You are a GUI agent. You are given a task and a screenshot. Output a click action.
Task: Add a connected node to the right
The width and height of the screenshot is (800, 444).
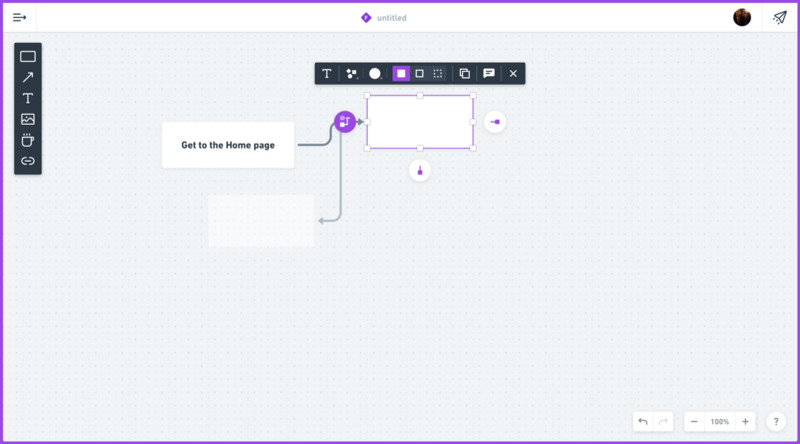tap(495, 121)
